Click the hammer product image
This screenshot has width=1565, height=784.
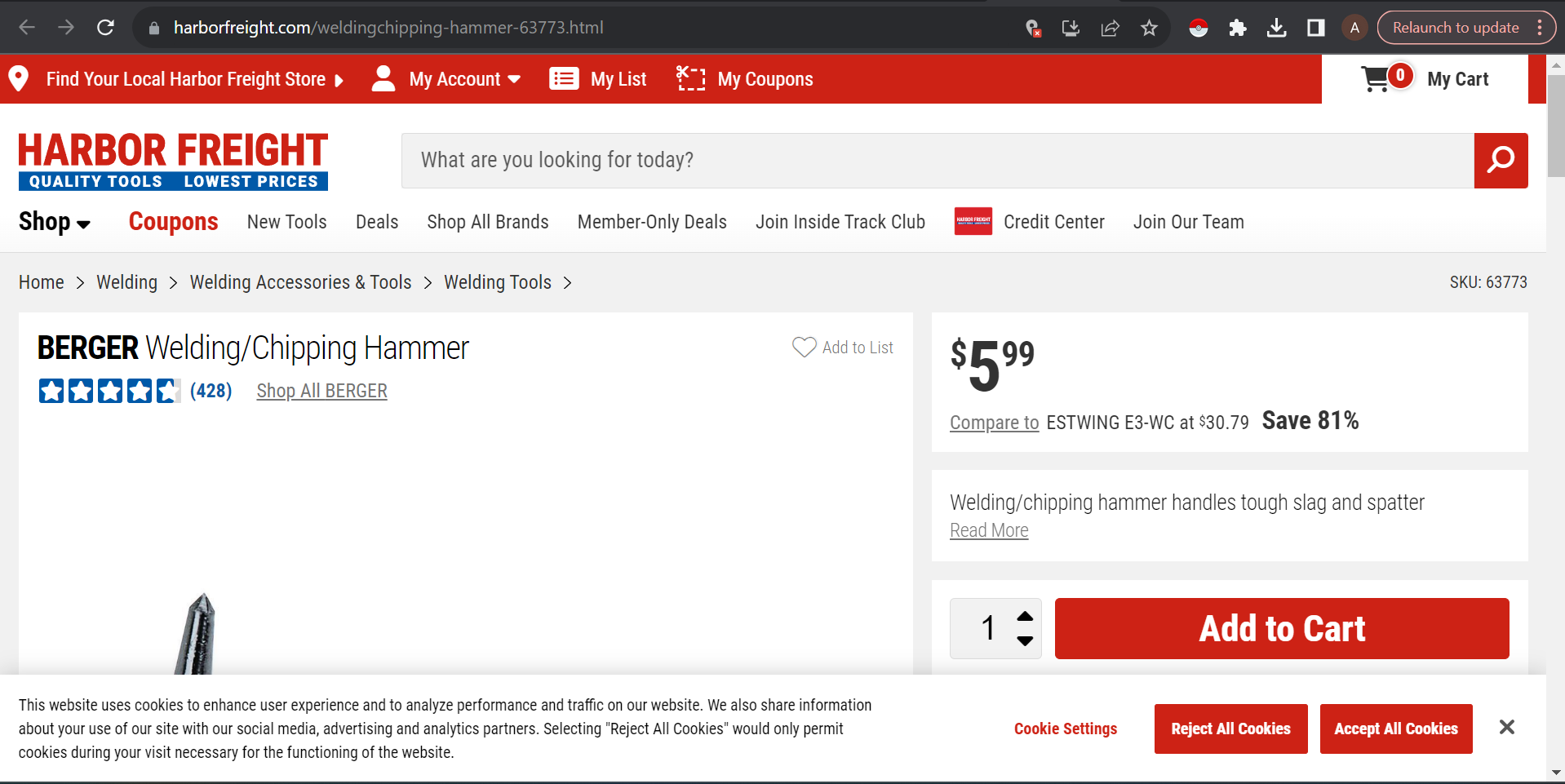[196, 634]
